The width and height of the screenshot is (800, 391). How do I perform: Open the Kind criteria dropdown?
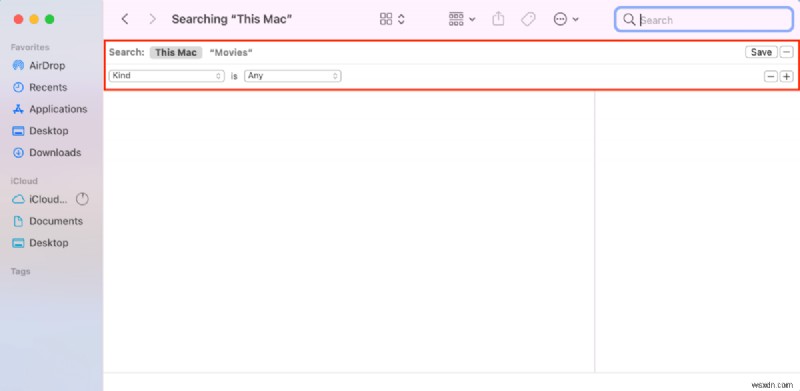pyautogui.click(x=167, y=76)
